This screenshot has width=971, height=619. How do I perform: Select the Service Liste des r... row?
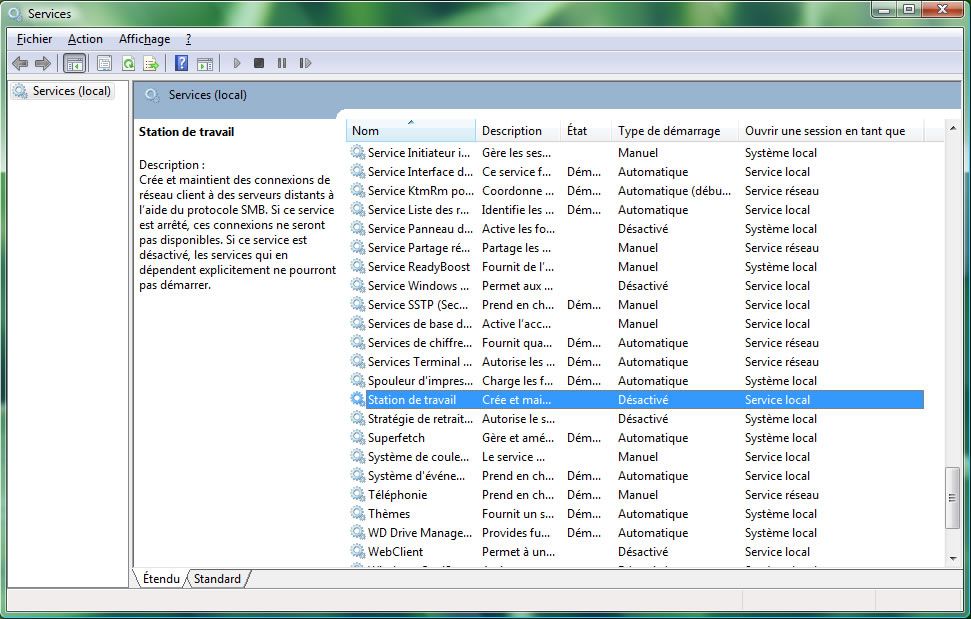635,209
